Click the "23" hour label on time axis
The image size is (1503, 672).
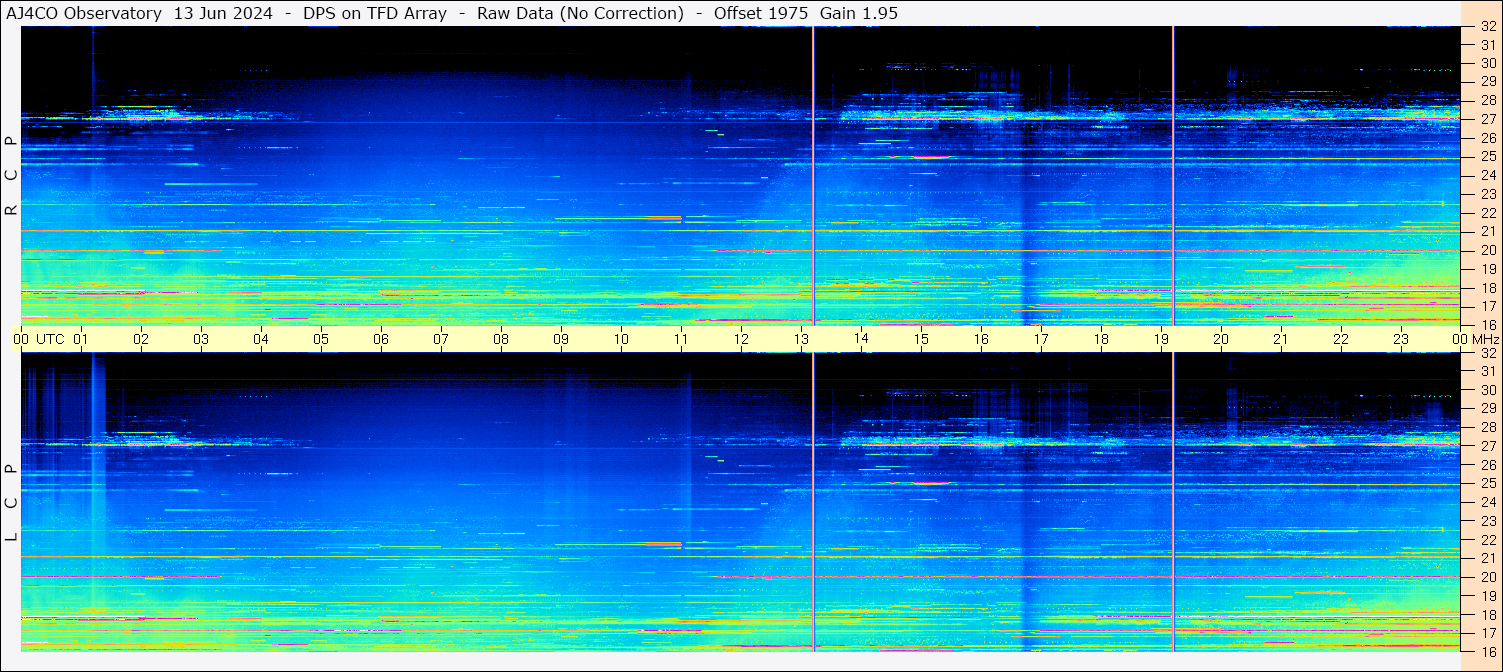pos(1401,339)
